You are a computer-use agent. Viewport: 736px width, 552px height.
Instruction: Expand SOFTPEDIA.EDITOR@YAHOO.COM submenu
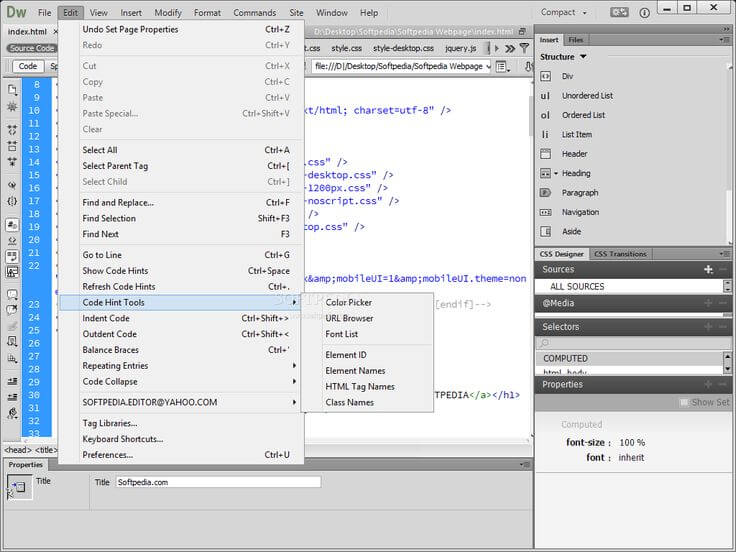[294, 402]
